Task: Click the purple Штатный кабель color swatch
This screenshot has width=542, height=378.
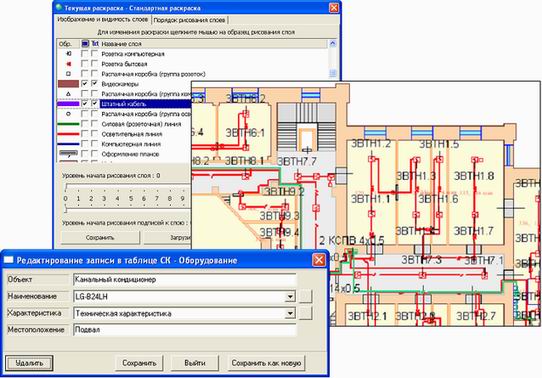Action: (68, 104)
